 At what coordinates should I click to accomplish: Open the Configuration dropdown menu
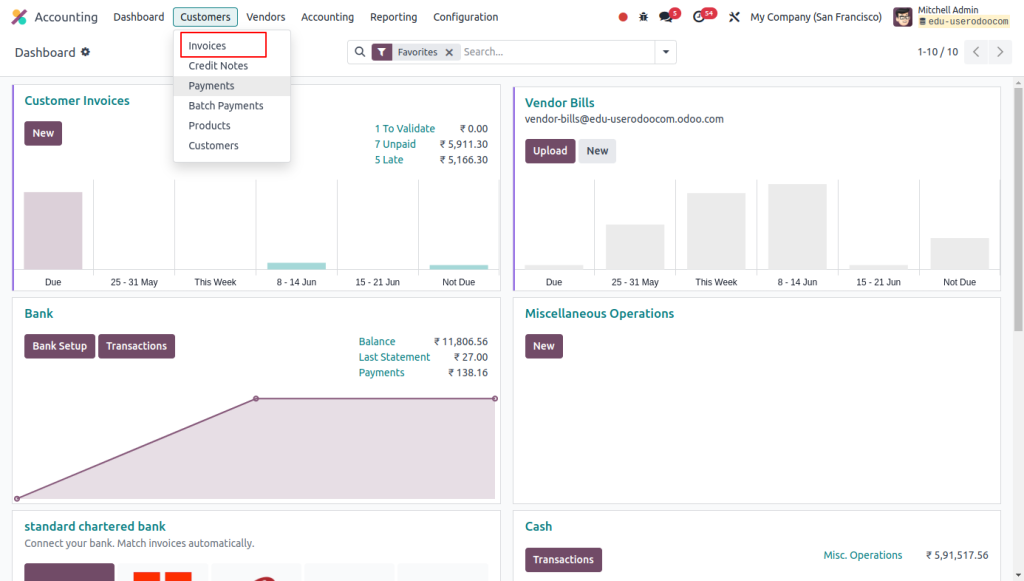coord(465,16)
